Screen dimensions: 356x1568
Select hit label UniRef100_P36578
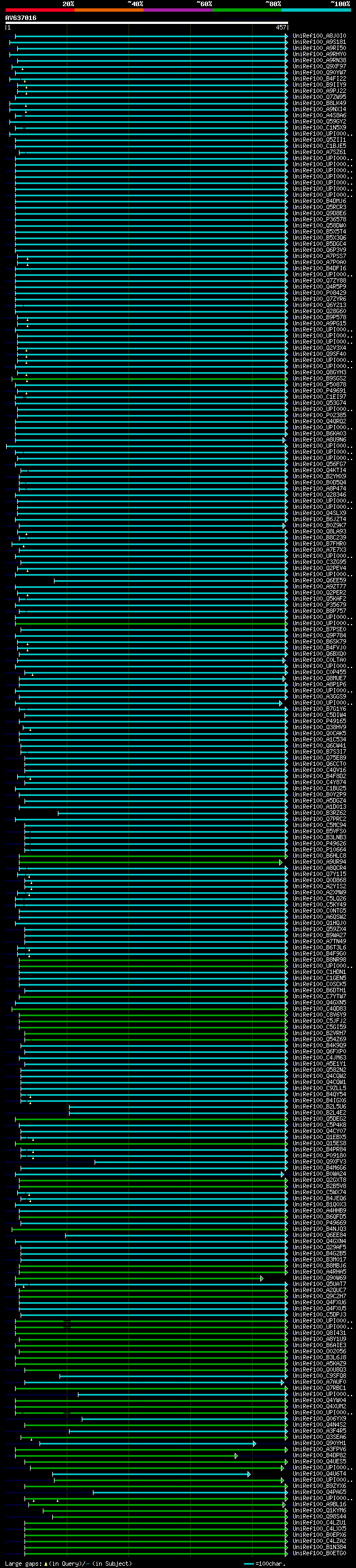tap(319, 220)
